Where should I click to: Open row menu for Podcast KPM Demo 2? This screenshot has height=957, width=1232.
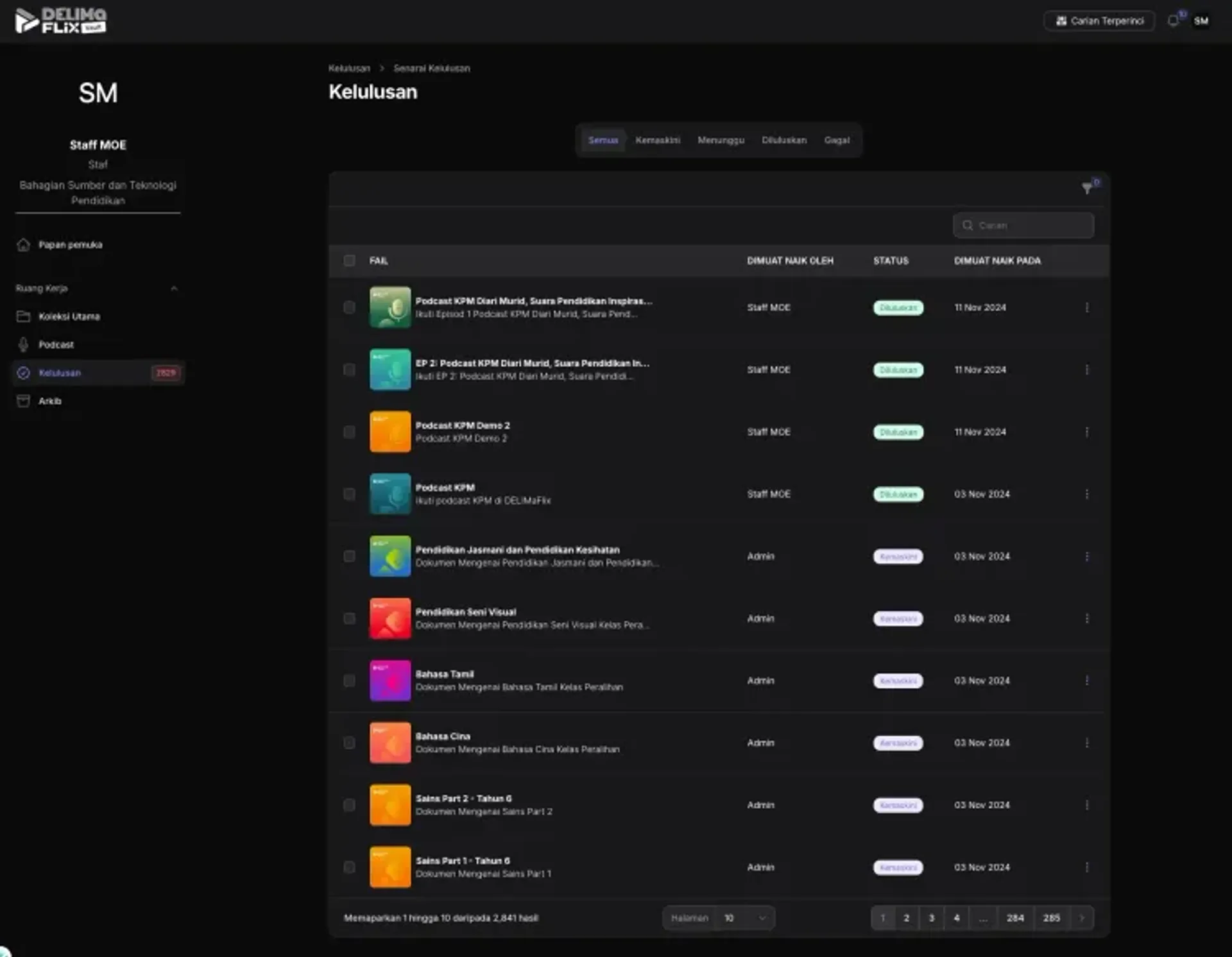tap(1086, 432)
